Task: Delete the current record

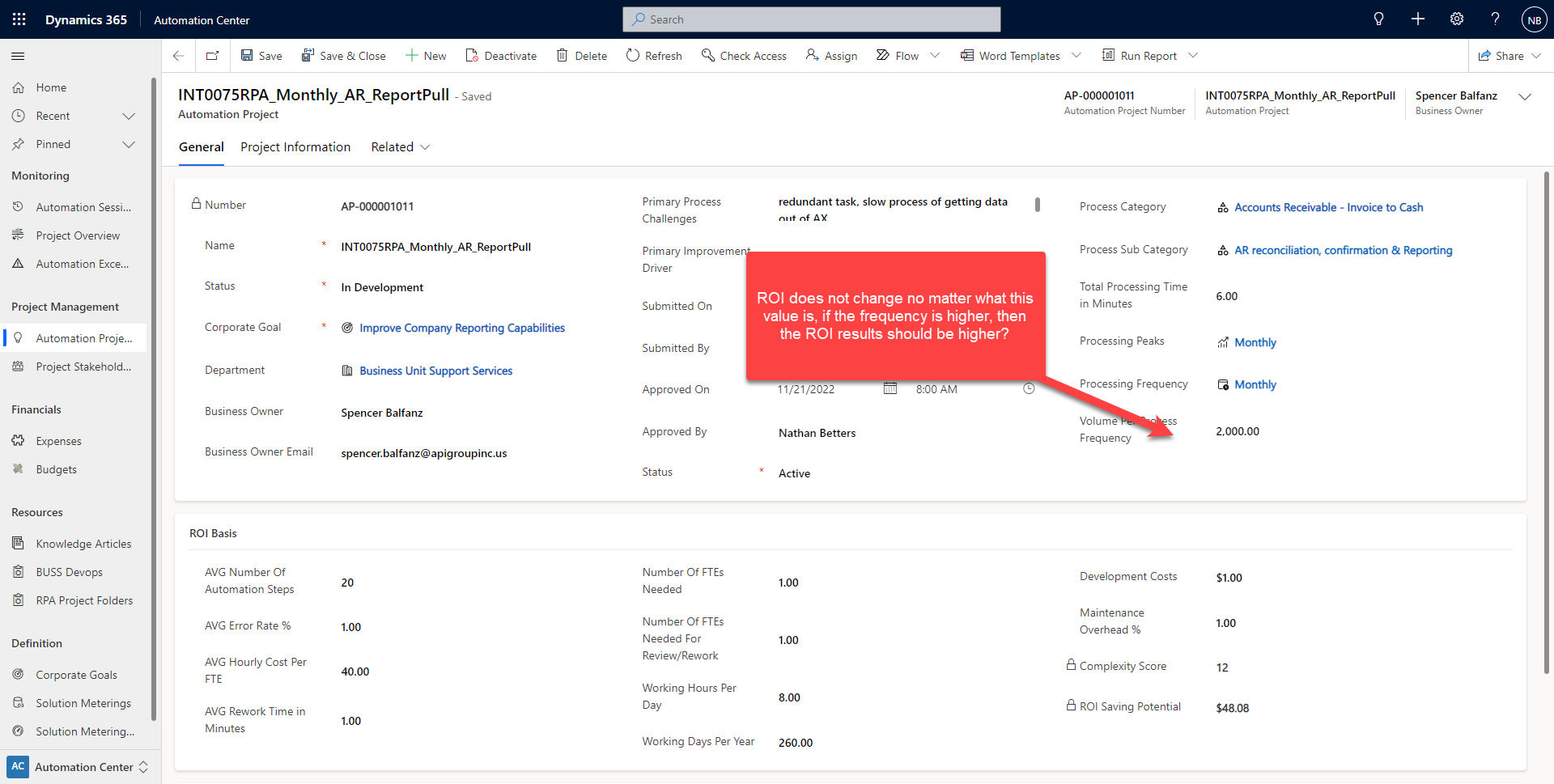Action: (581, 55)
